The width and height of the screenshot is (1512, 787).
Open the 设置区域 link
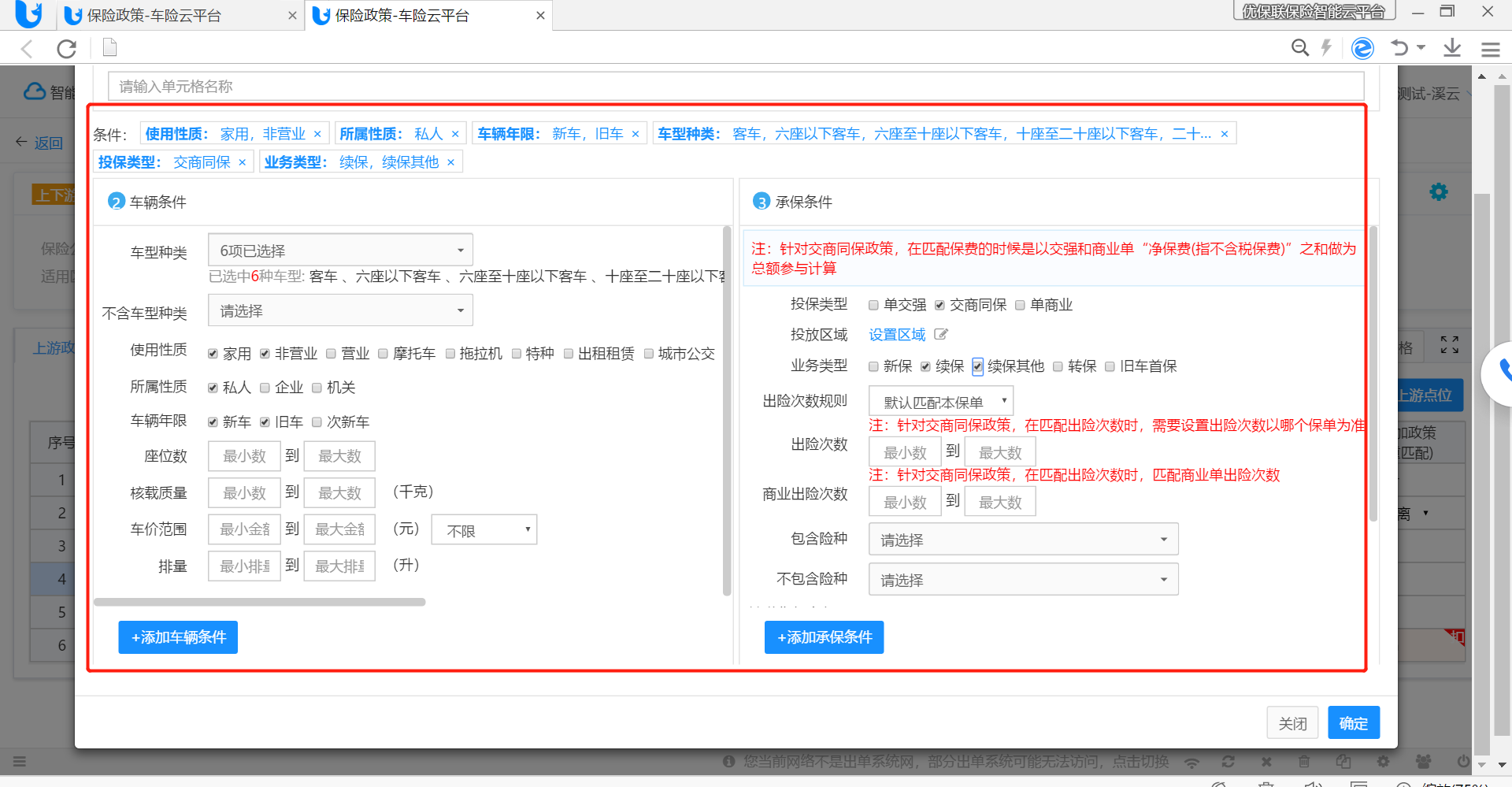(x=897, y=335)
